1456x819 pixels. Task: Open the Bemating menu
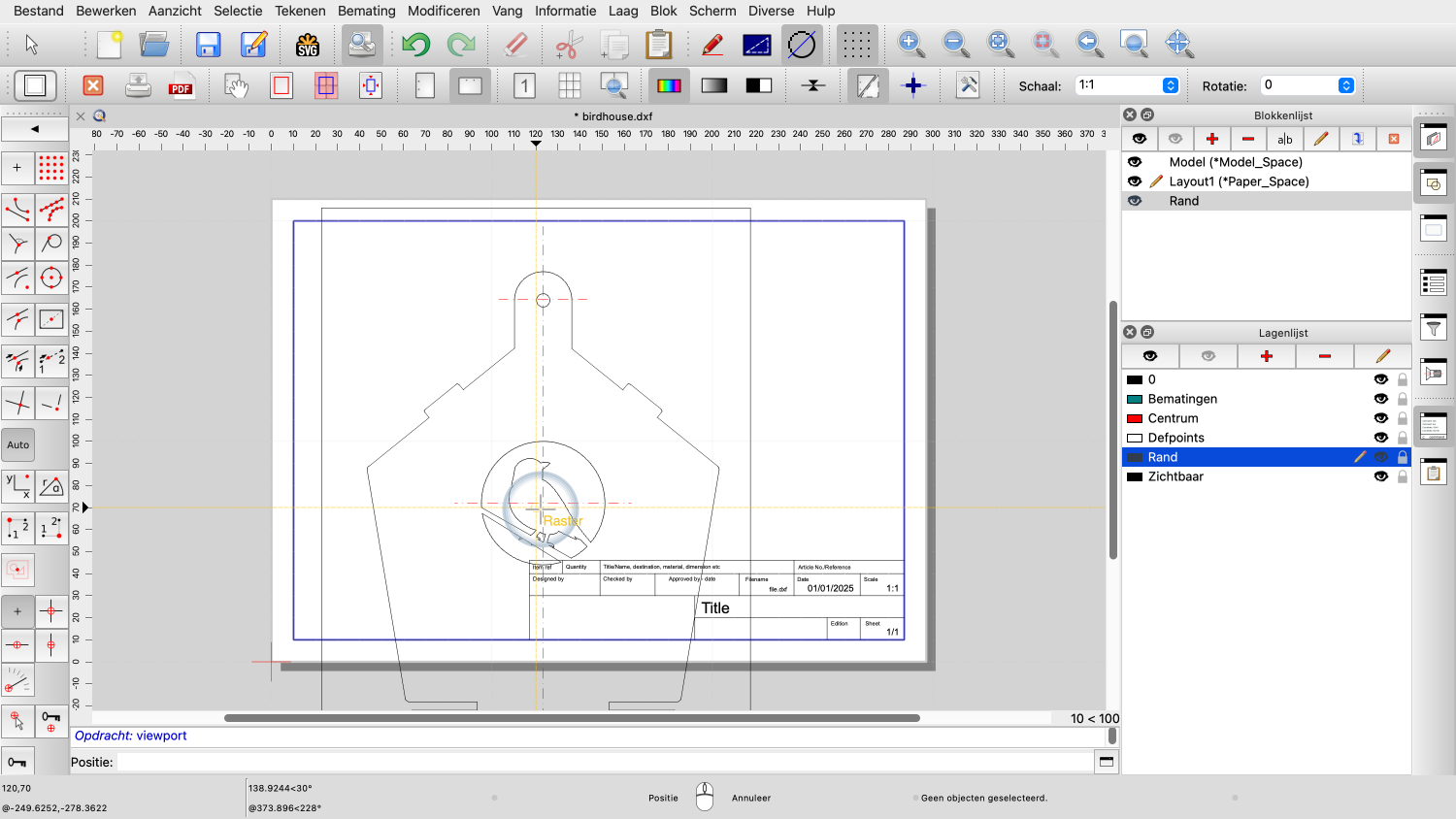tap(366, 11)
